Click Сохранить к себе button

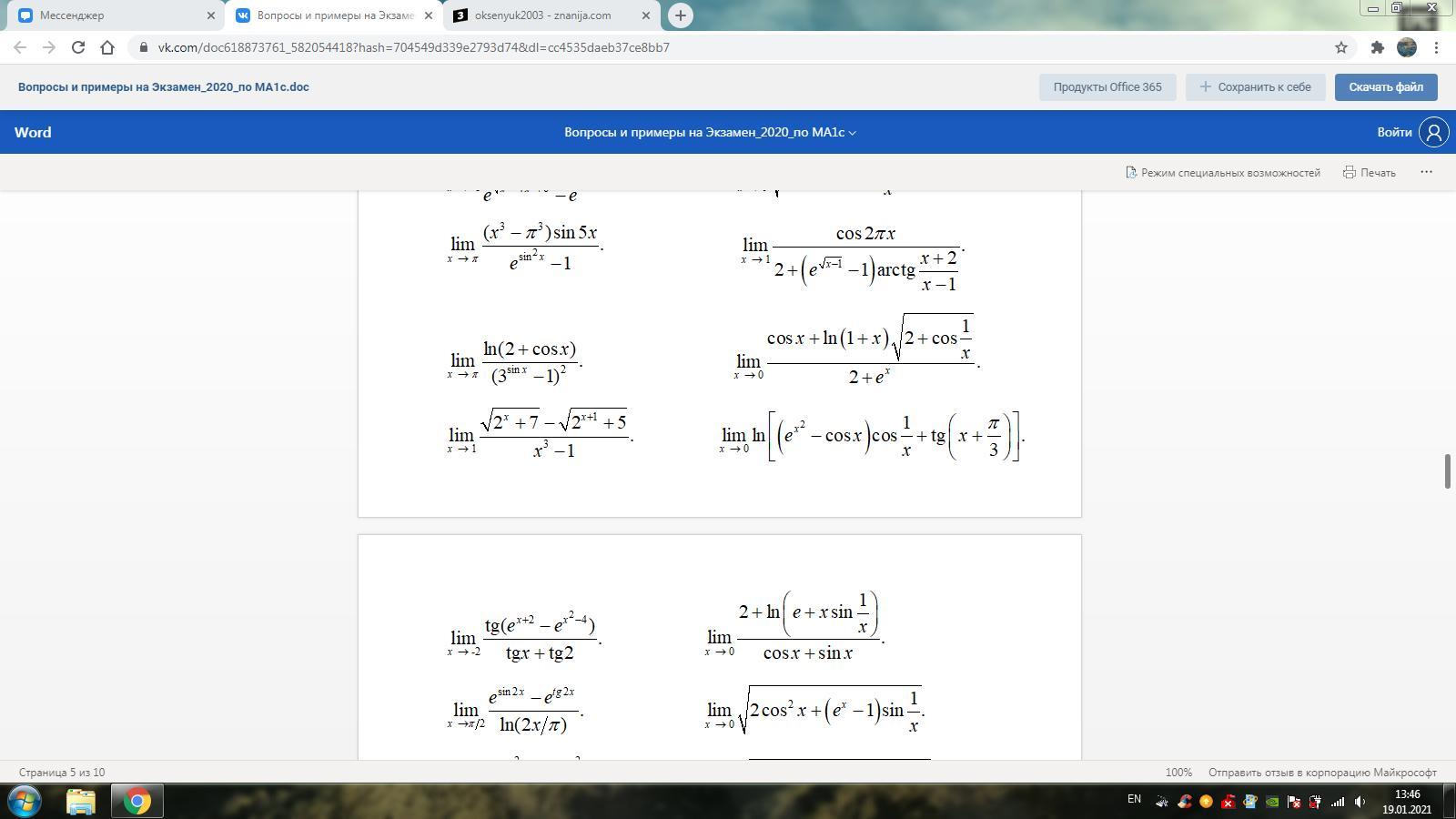(1255, 87)
